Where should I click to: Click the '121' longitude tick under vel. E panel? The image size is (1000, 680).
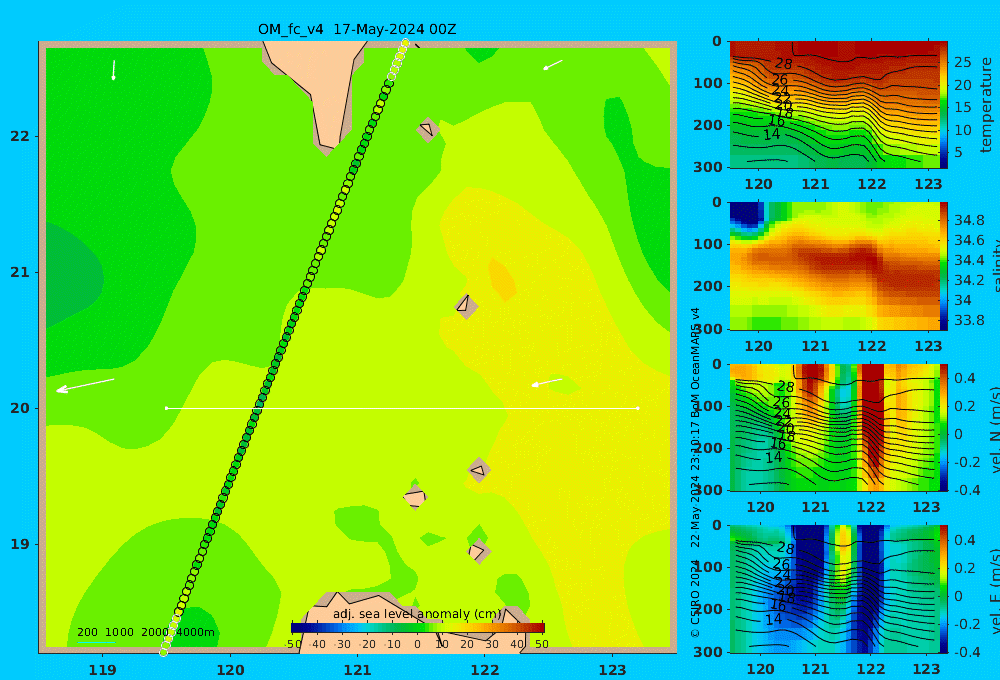click(815, 669)
